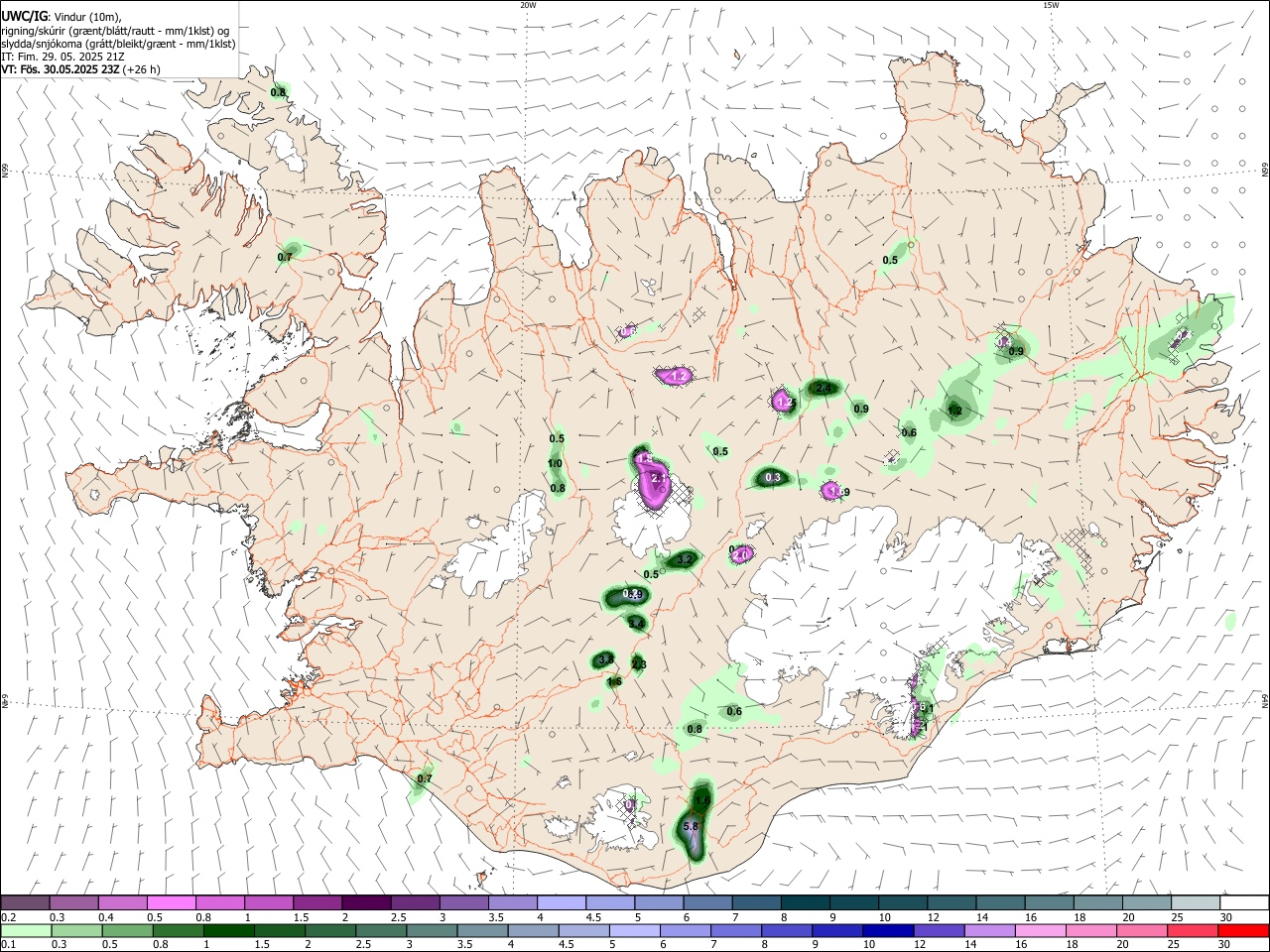Select the 3.2 rainfall label on the map

[x=685, y=560]
